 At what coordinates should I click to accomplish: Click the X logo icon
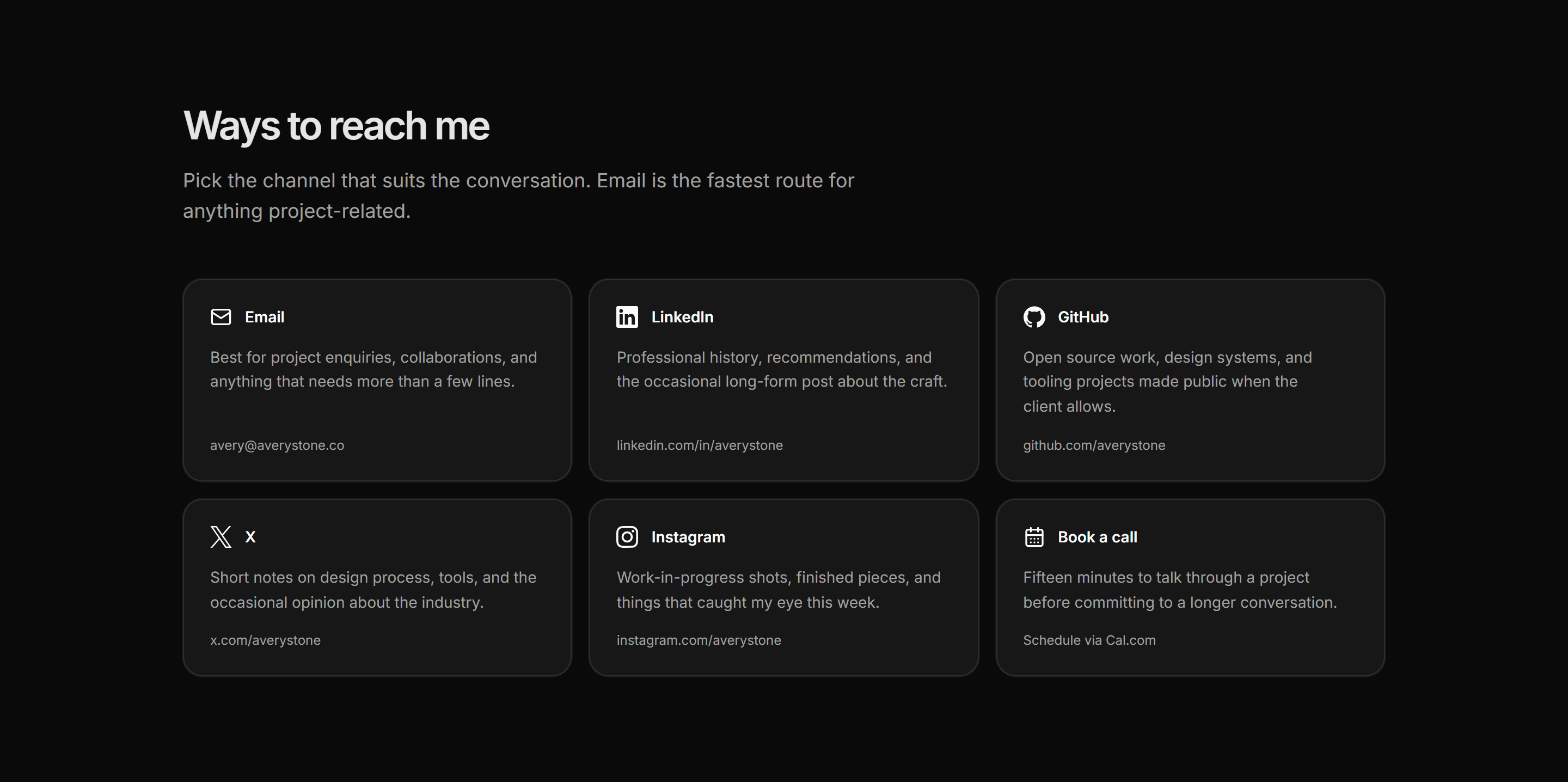click(x=221, y=537)
